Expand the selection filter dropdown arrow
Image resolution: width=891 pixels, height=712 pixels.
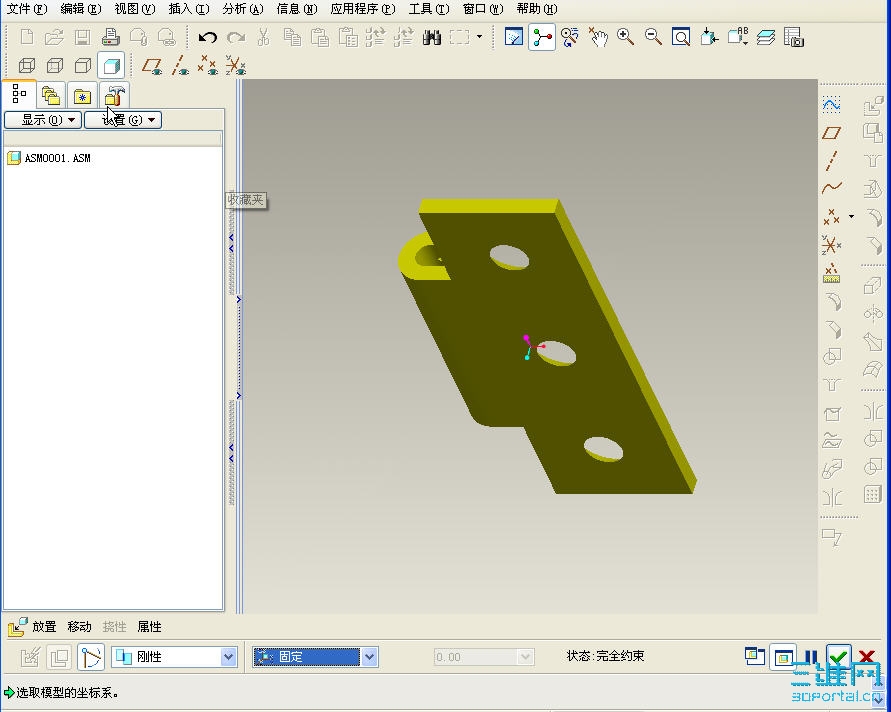(479, 37)
